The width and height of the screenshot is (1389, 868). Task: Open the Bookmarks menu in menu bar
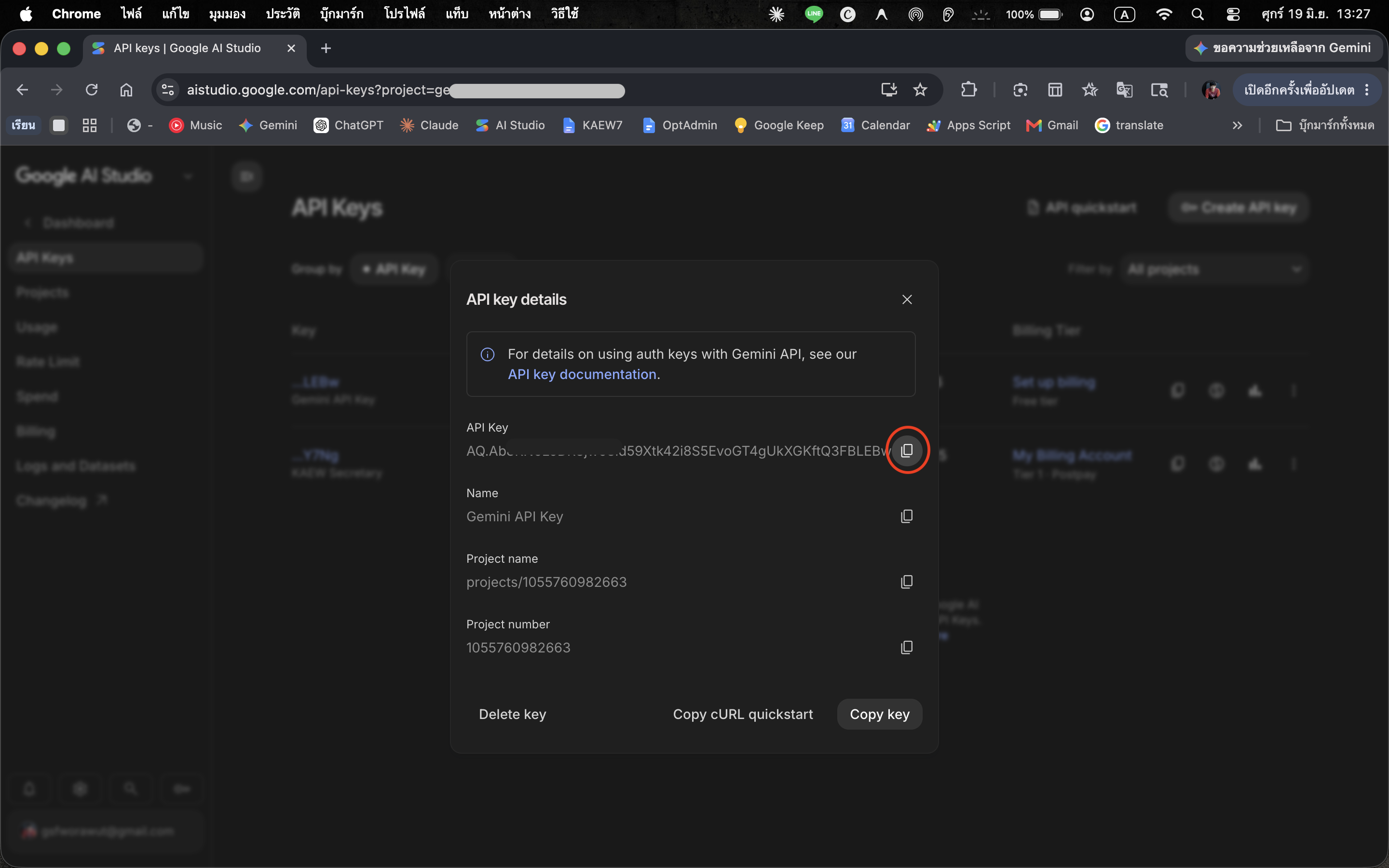341,14
